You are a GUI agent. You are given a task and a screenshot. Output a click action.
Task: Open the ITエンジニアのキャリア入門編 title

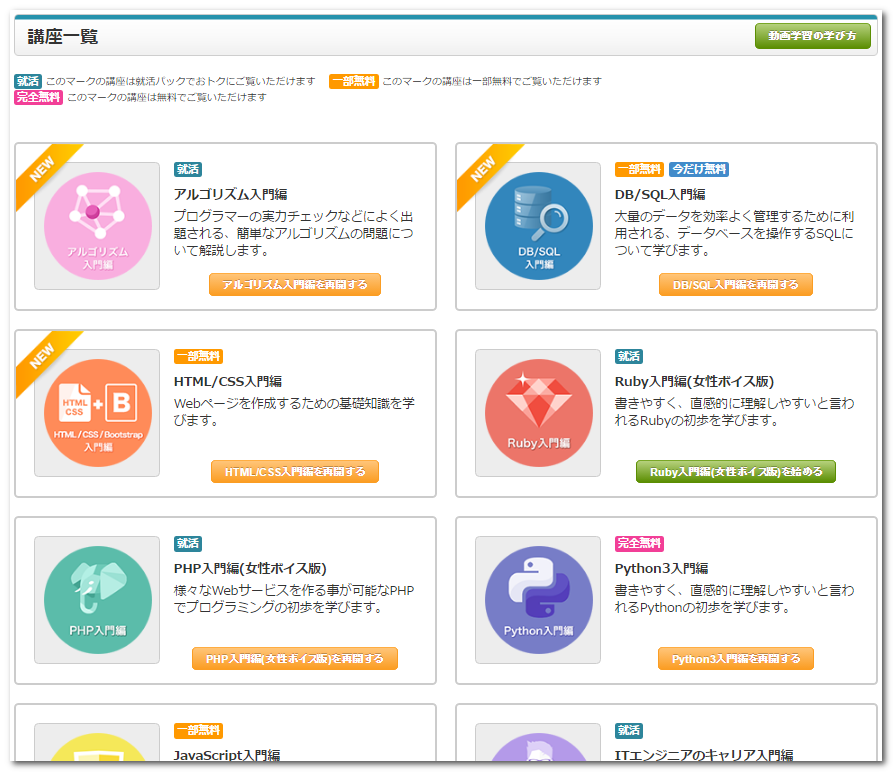pyautogui.click(x=704, y=755)
